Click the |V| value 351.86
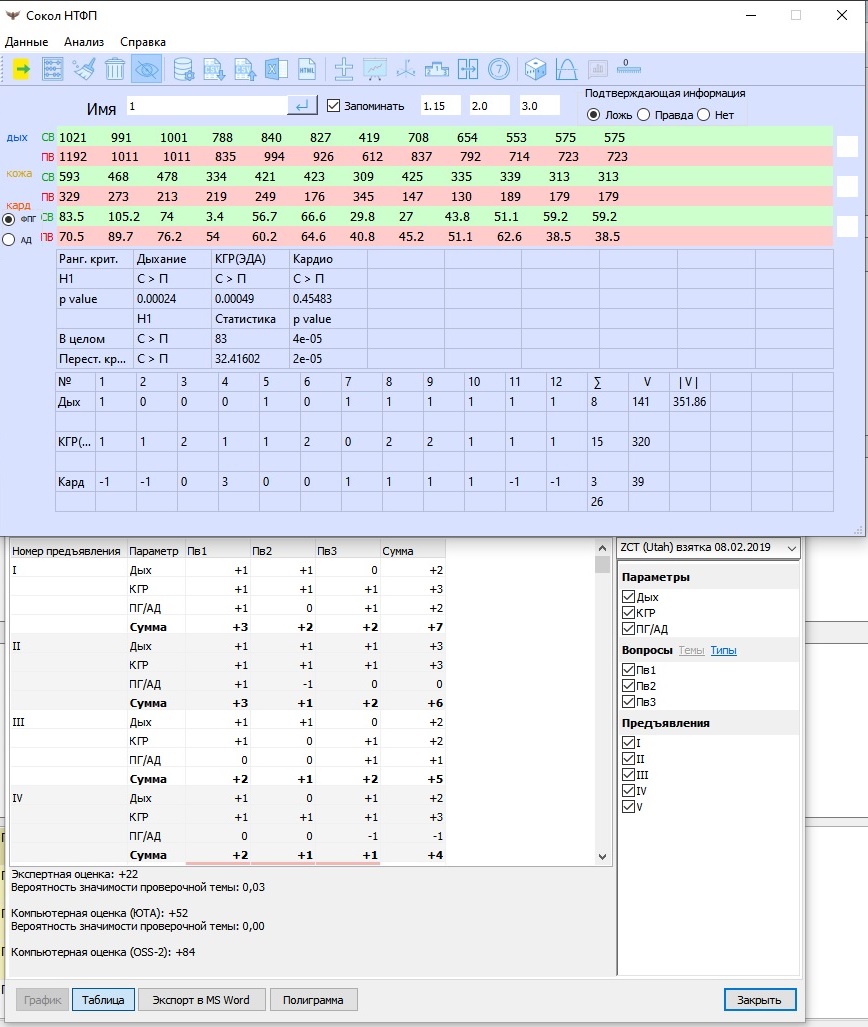The image size is (868, 1027). pyautogui.click(x=689, y=401)
